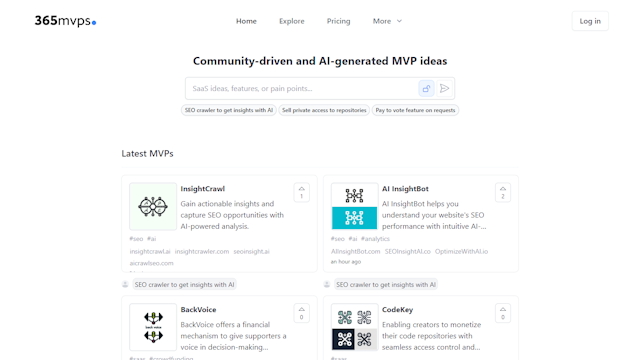Click the #ai tag on InsightCrawl
The height and width of the screenshot is (360, 640).
click(x=151, y=239)
